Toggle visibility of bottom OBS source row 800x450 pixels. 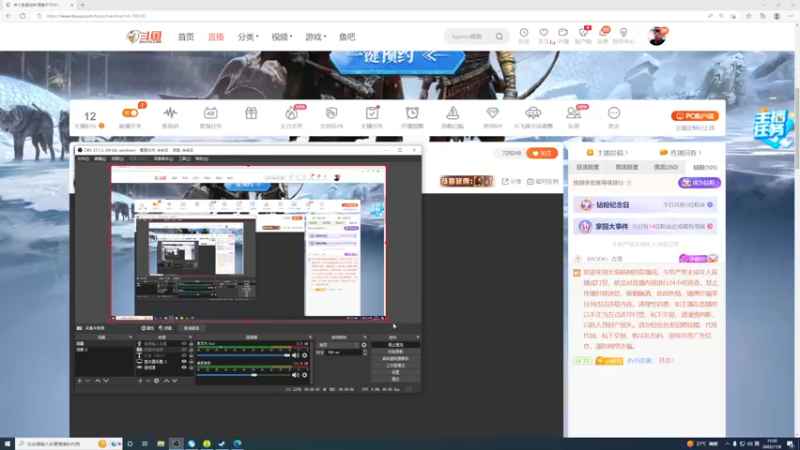[184, 367]
